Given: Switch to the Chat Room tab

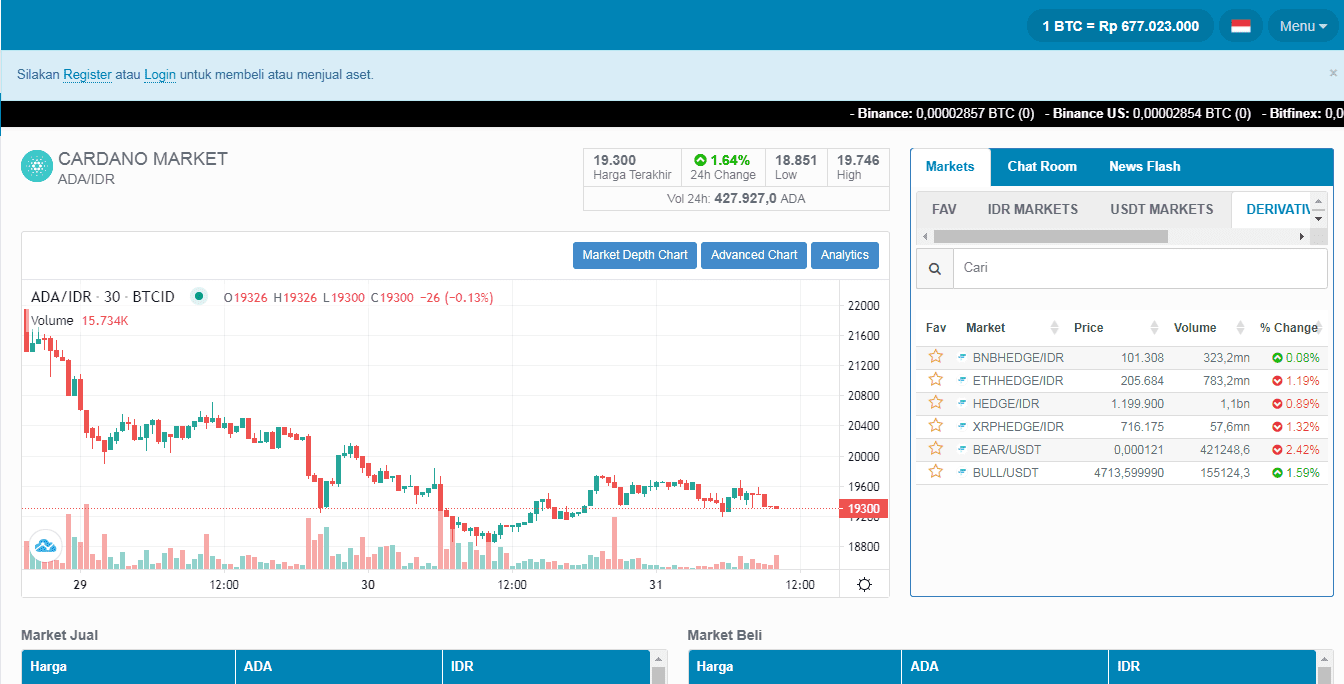Looking at the screenshot, I should pyautogui.click(x=1042, y=166).
